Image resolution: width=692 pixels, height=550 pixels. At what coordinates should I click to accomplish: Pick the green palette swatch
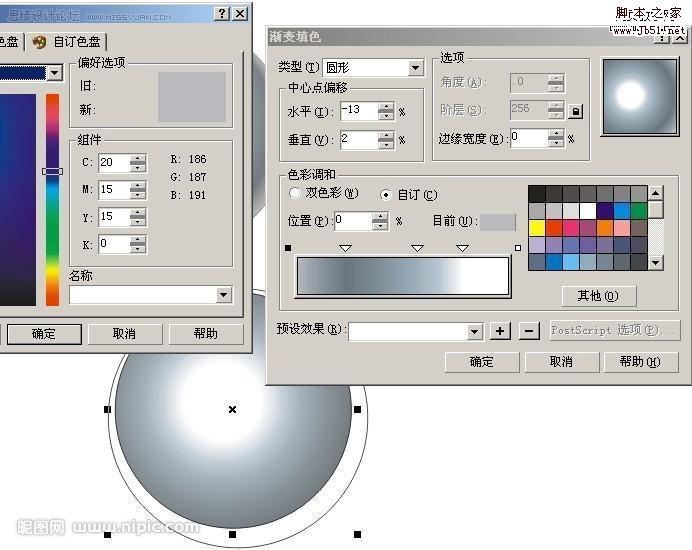tap(639, 211)
